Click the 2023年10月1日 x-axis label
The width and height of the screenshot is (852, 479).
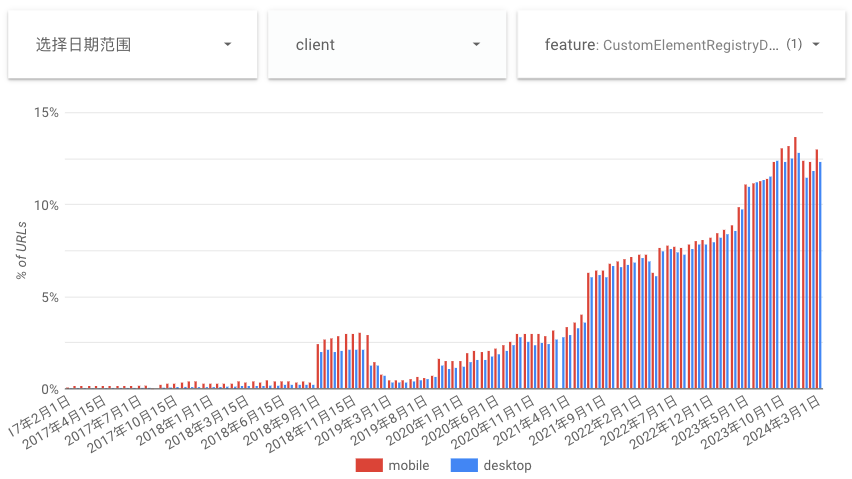point(743,423)
